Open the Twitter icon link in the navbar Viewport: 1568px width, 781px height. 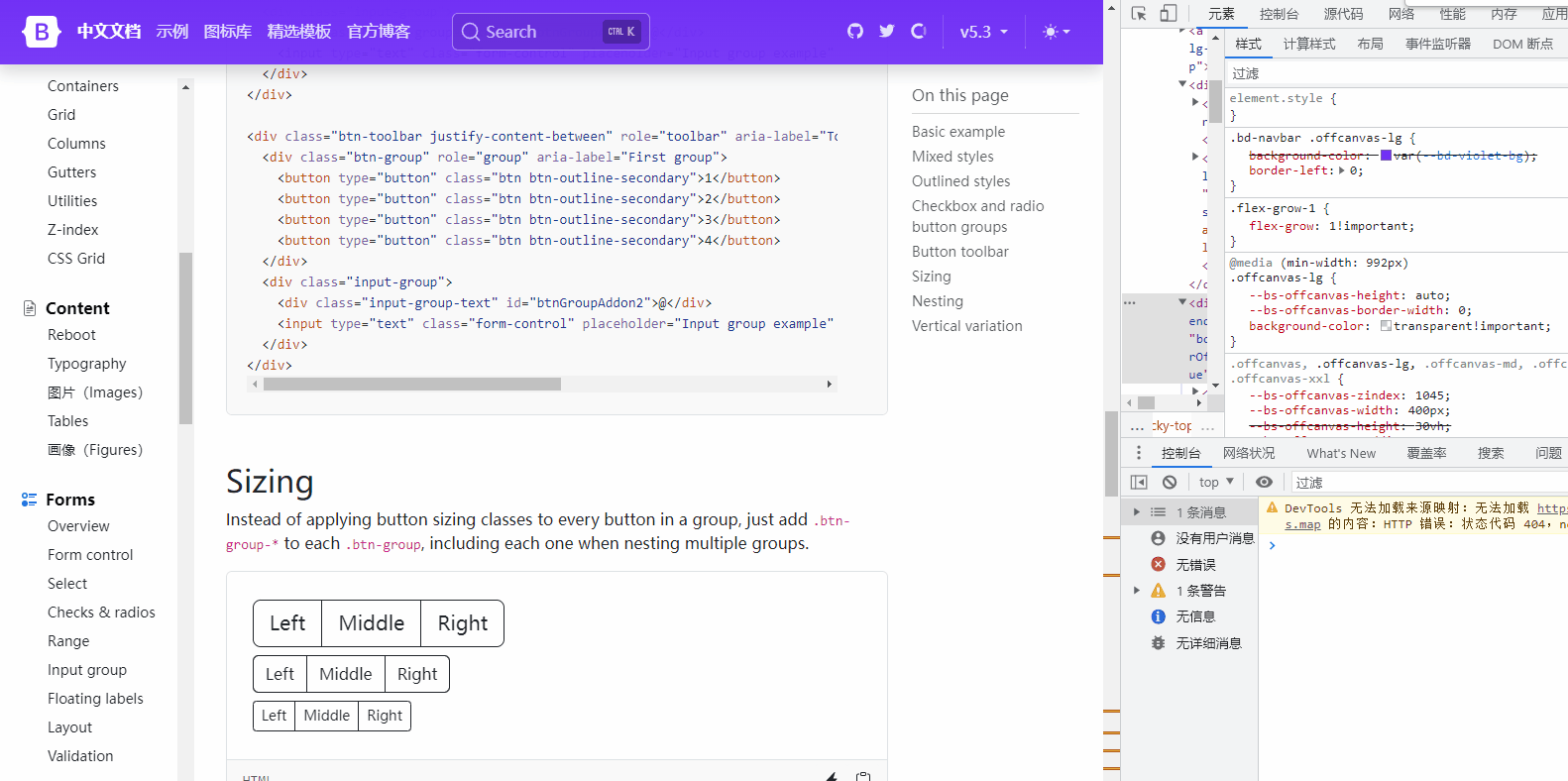887,32
